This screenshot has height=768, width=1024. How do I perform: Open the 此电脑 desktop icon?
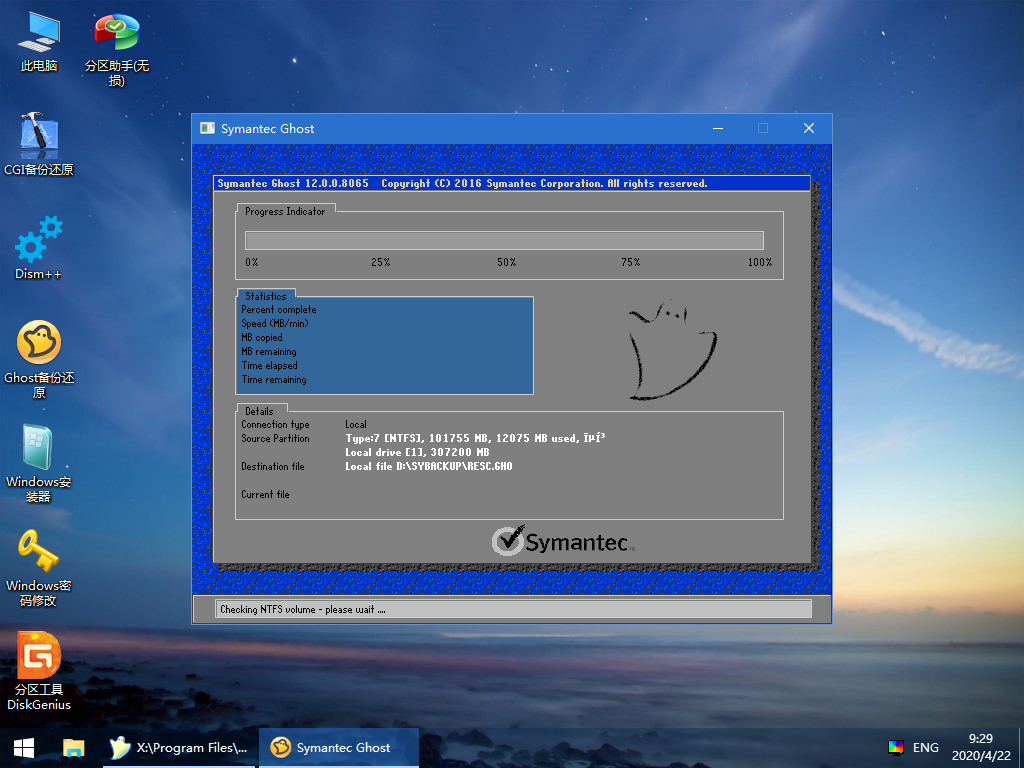pos(39,42)
